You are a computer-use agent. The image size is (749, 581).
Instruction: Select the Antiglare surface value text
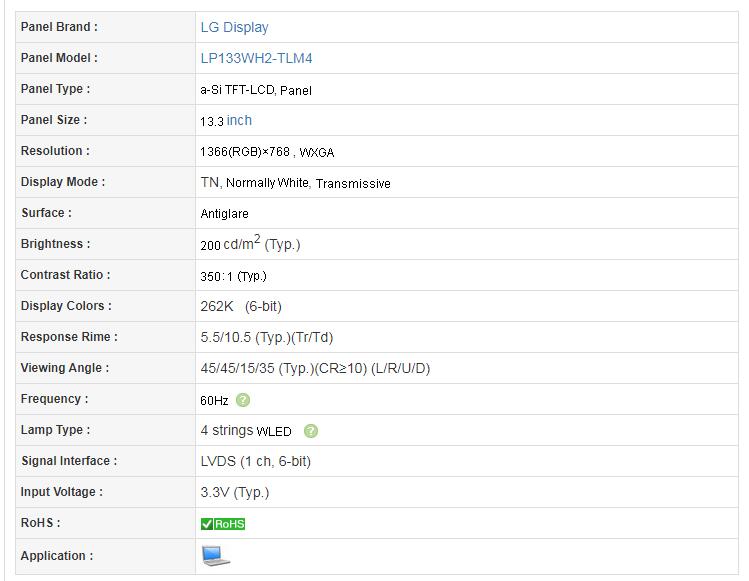coord(225,214)
